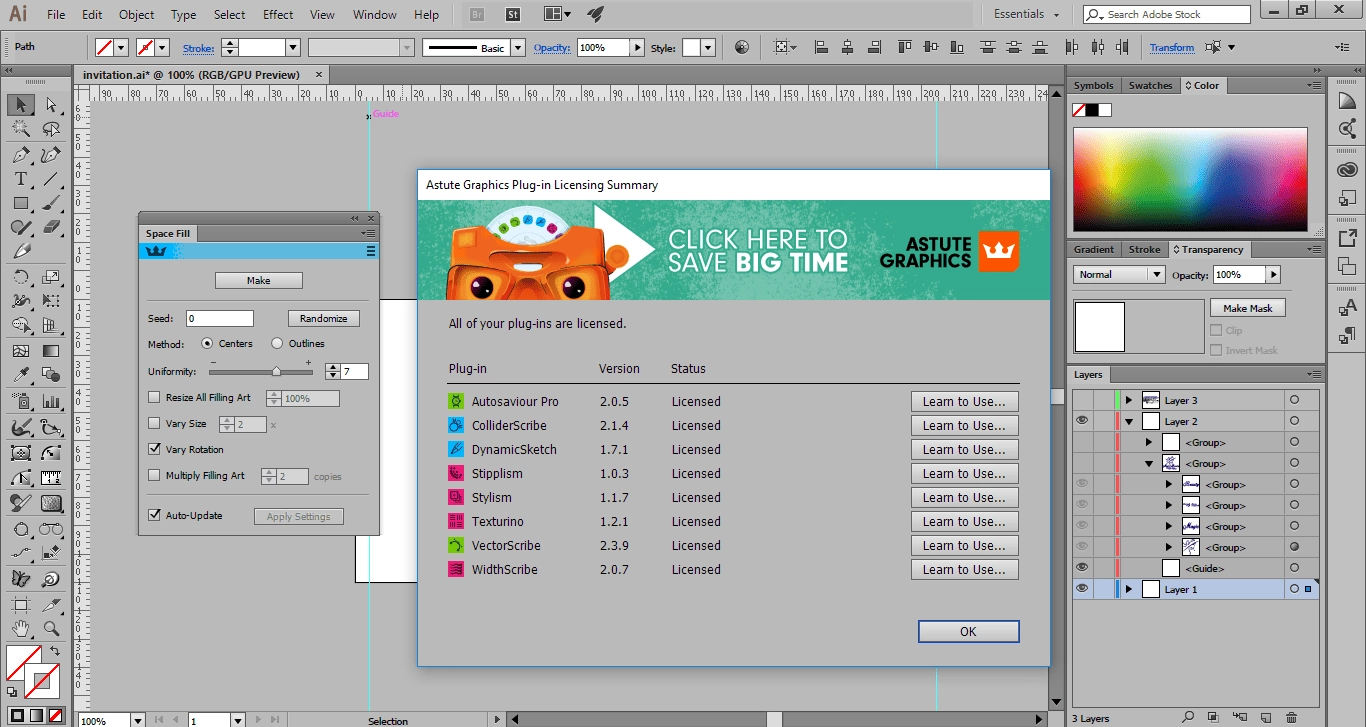1366x727 pixels.
Task: Click the Seed input field
Action: (x=220, y=318)
